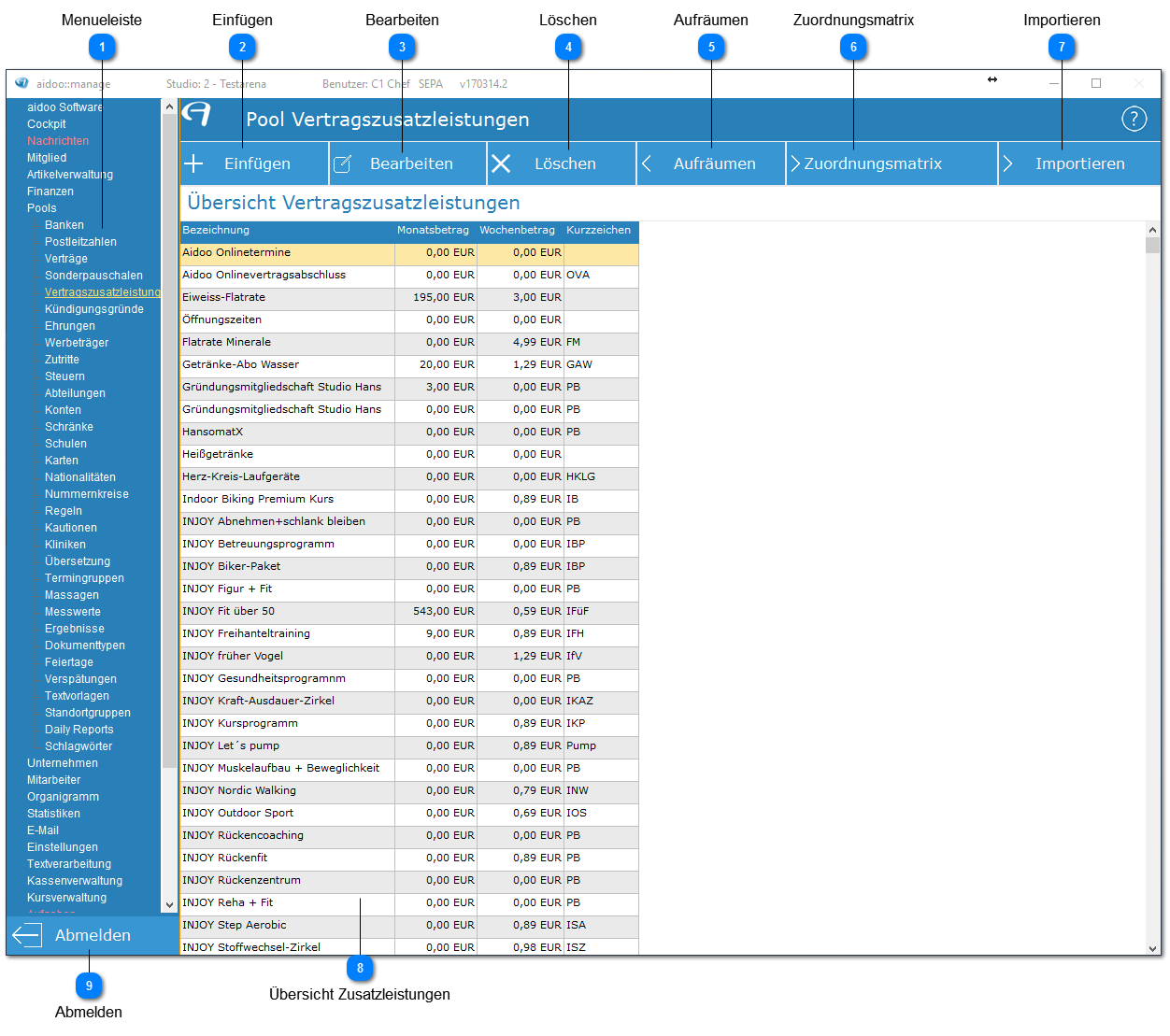Select the Aidoo Onlinetermine row
Viewport: 1170px width, 1036px height.
[x=409, y=253]
